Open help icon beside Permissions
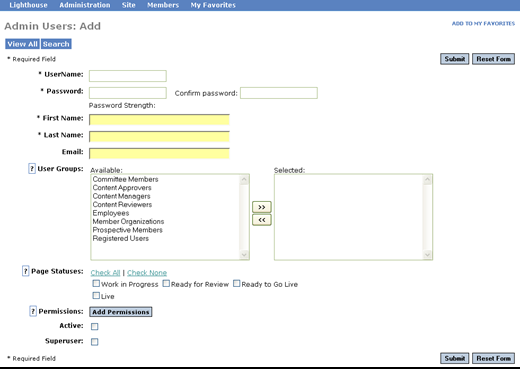The height and width of the screenshot is (369, 520). click(x=33, y=311)
